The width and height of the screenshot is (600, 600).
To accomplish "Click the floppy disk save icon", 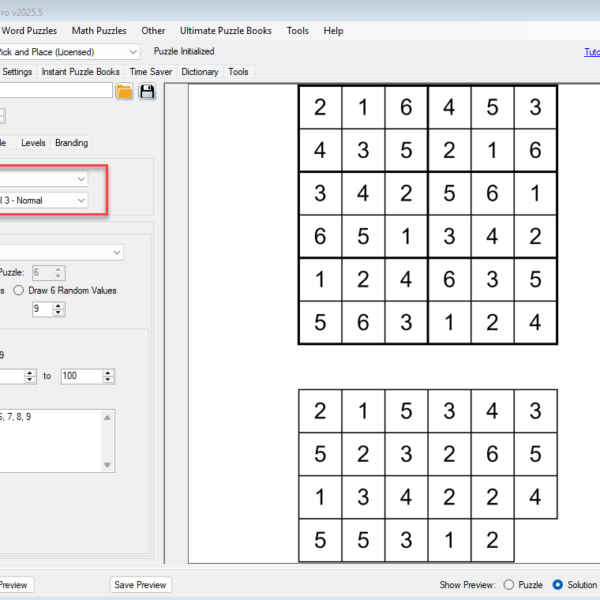I will [148, 92].
